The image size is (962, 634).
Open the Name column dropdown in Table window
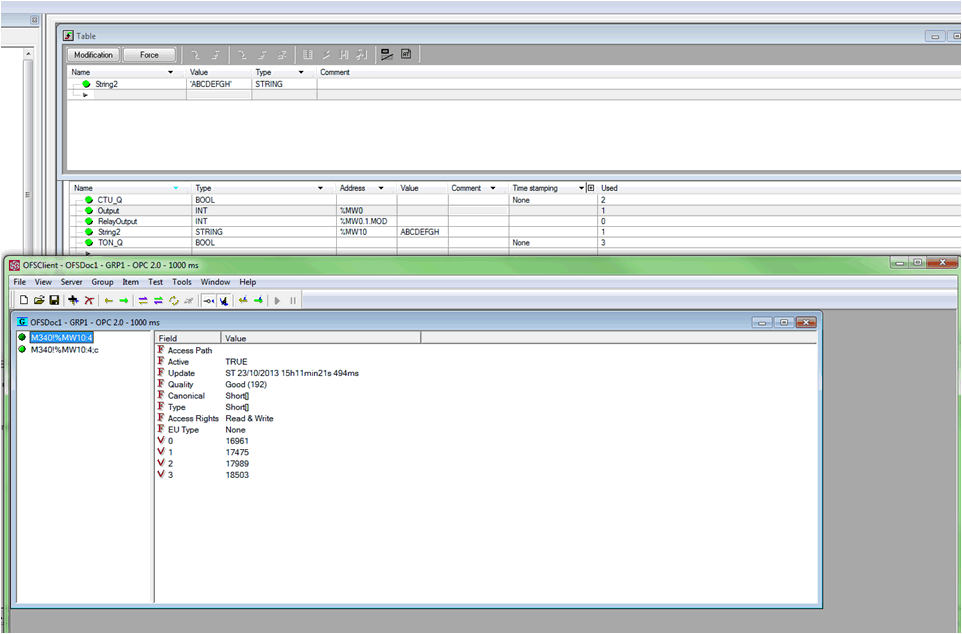tap(171, 72)
